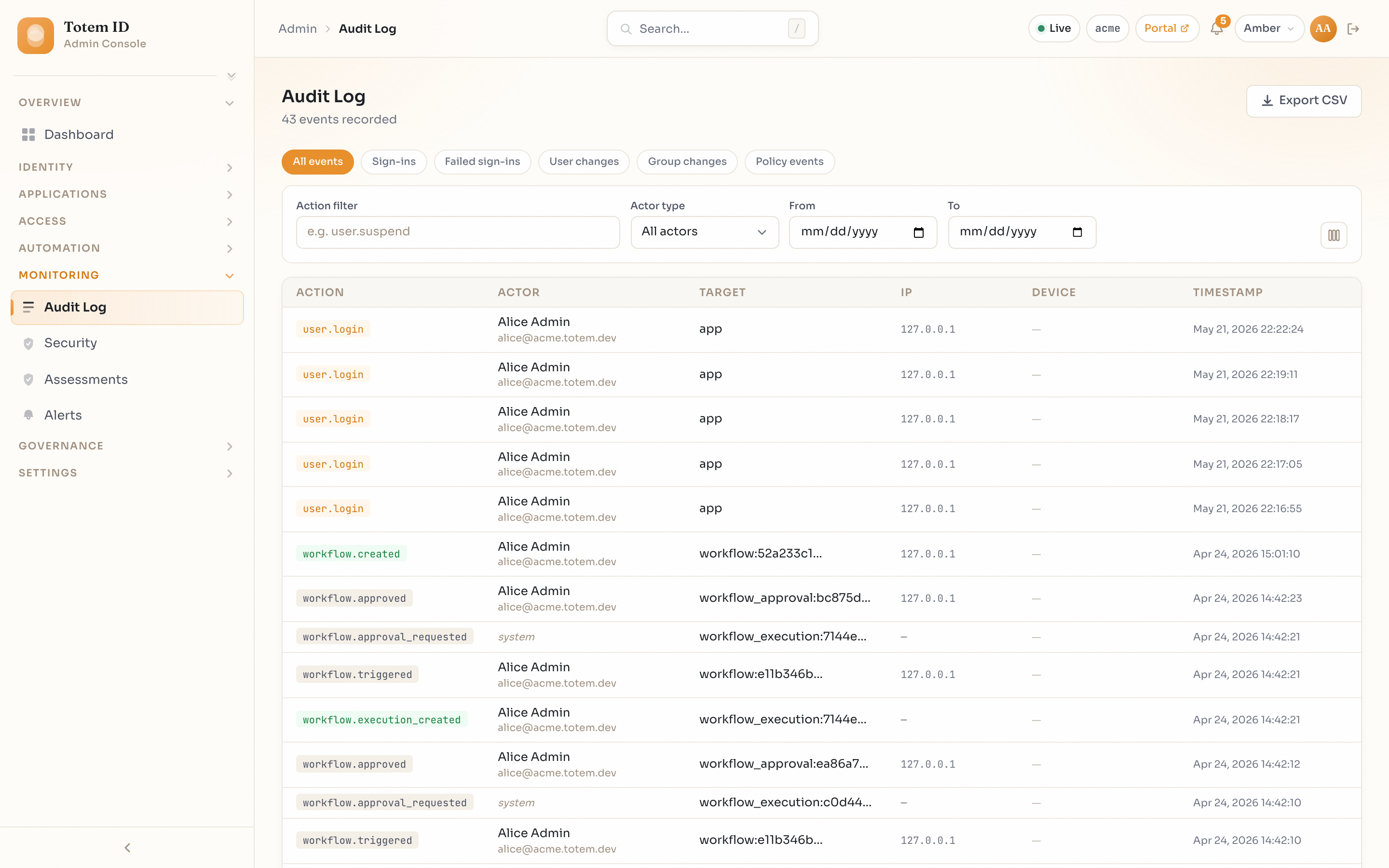The image size is (1389, 868).
Task: Click the workflow.execution_created action tag
Action: tap(381, 720)
